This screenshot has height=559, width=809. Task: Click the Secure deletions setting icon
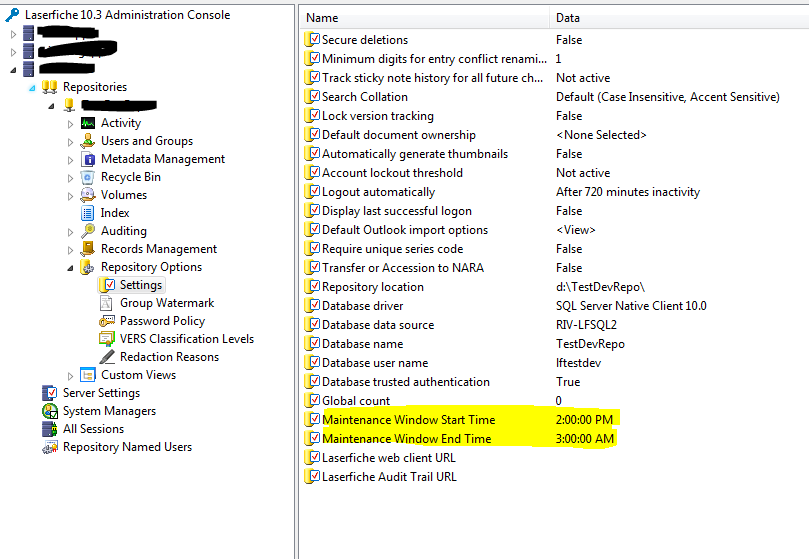click(312, 39)
